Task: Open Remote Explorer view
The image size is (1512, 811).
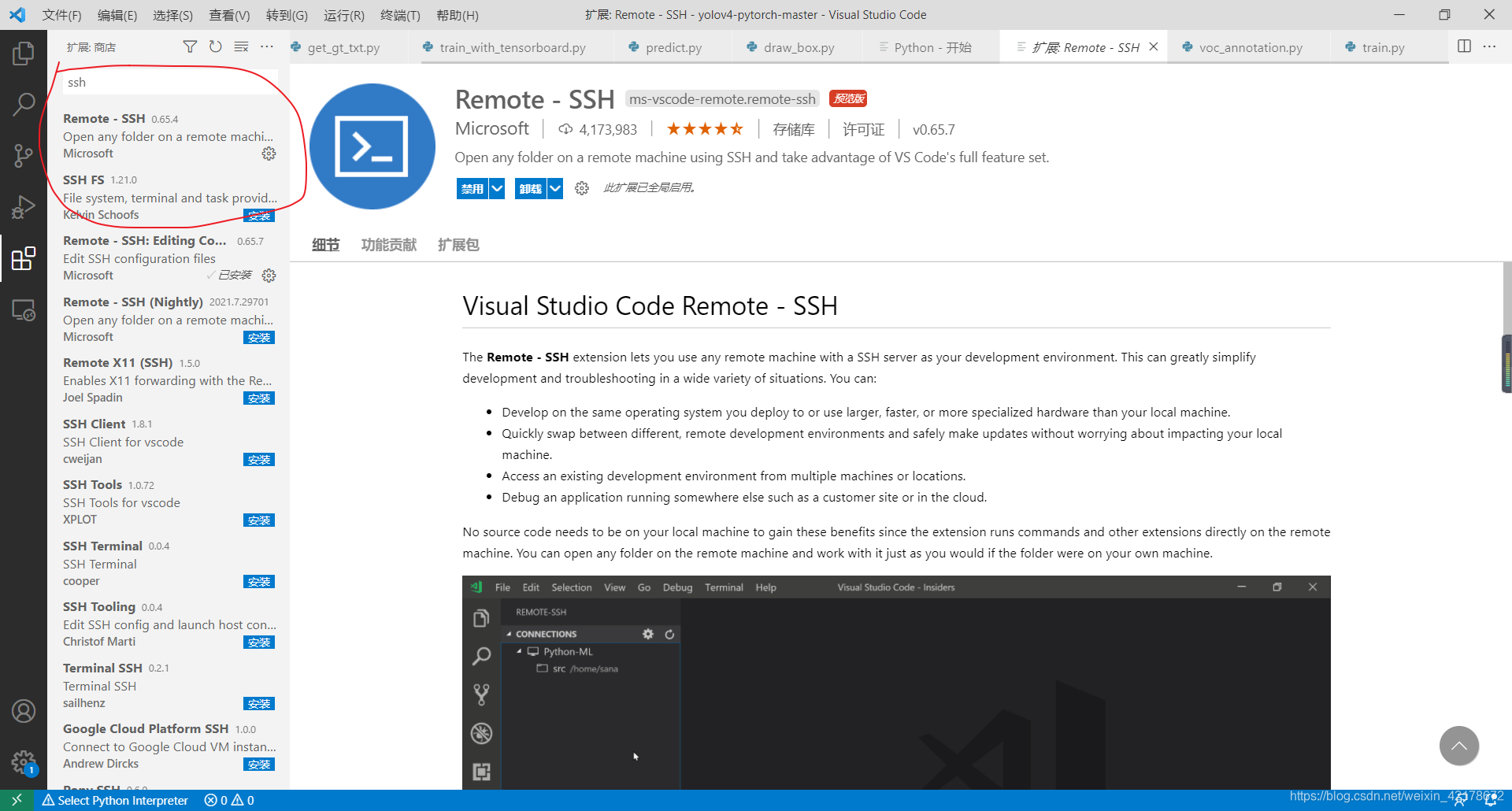Action: coord(24,310)
